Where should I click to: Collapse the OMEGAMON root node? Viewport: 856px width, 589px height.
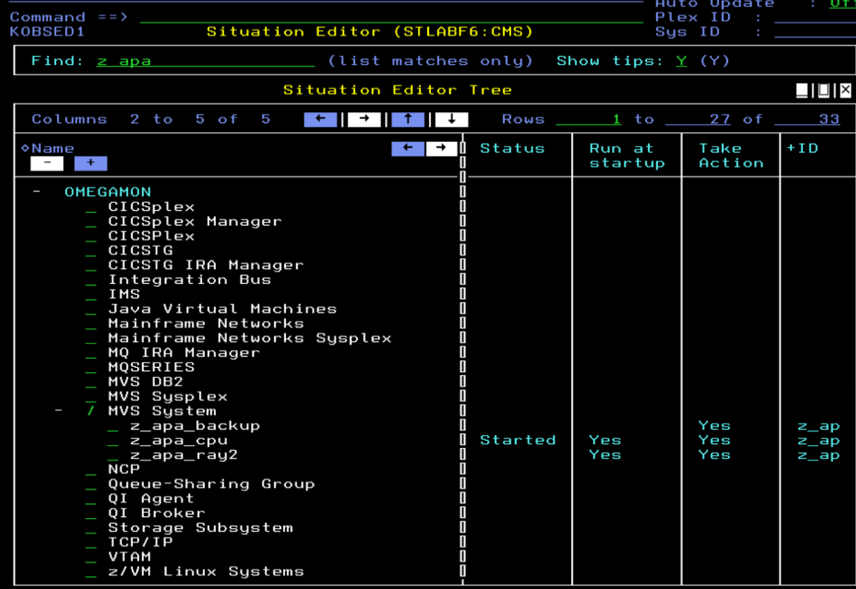[x=36, y=192]
